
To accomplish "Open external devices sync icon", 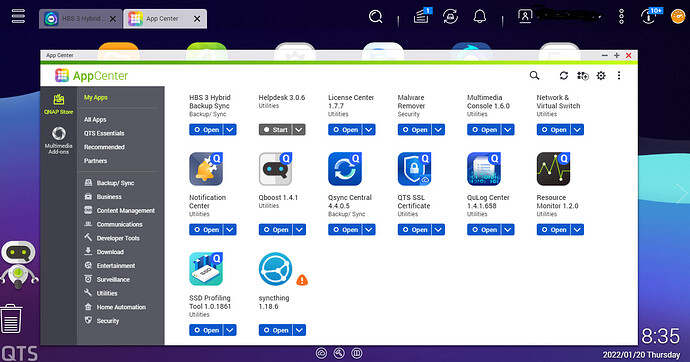I will [450, 17].
